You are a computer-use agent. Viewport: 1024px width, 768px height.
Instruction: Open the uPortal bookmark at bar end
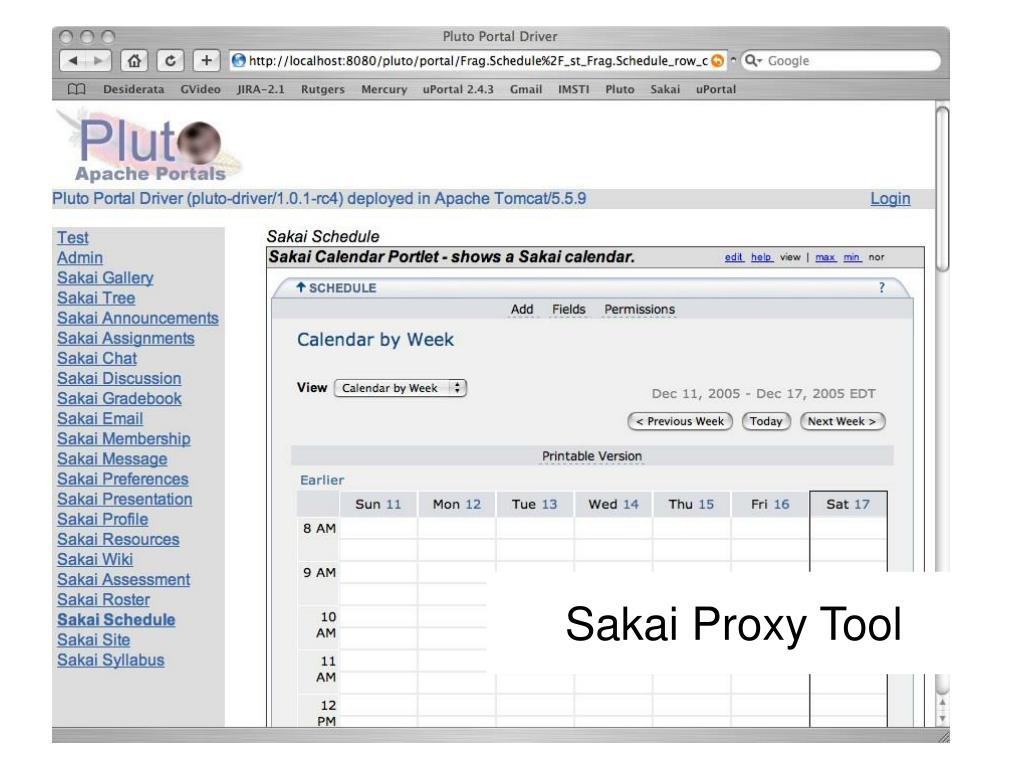pos(716,89)
